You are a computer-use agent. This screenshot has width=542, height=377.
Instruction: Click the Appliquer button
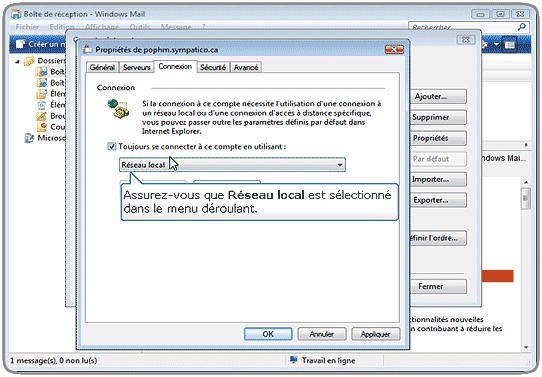click(x=375, y=334)
